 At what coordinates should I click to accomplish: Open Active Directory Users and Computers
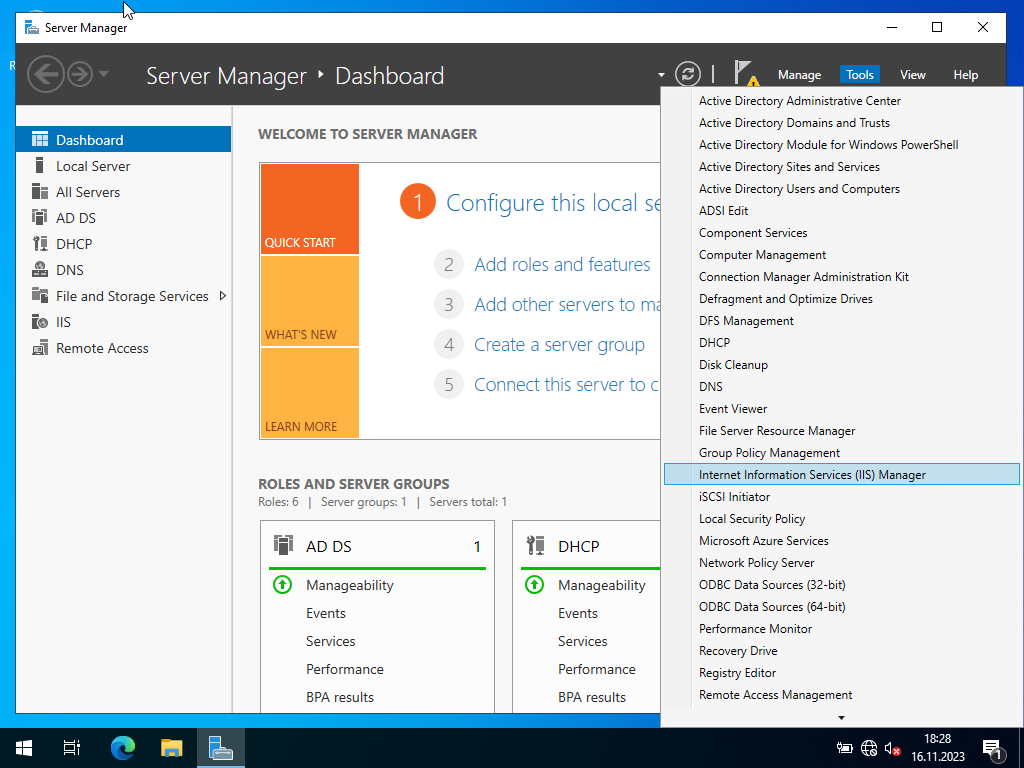(841, 189)
